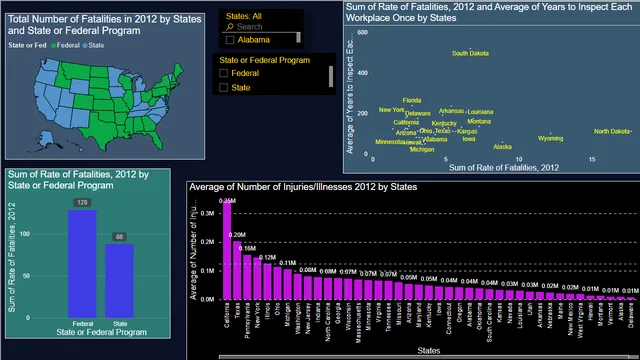Image resolution: width=640 pixels, height=360 pixels.
Task: Select the Pennsylvania bar in injuries chart
Action: (x=247, y=277)
